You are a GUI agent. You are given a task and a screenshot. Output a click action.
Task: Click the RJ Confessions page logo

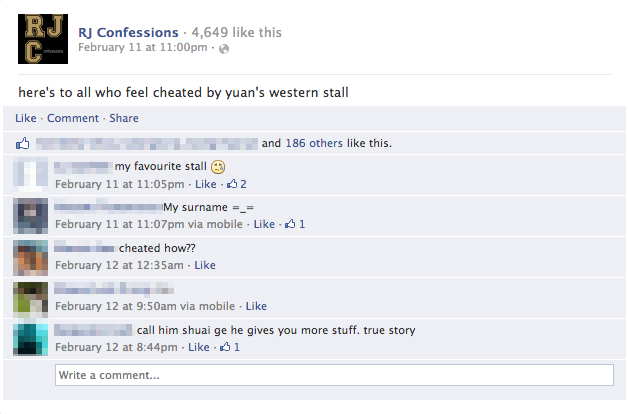pos(42,39)
